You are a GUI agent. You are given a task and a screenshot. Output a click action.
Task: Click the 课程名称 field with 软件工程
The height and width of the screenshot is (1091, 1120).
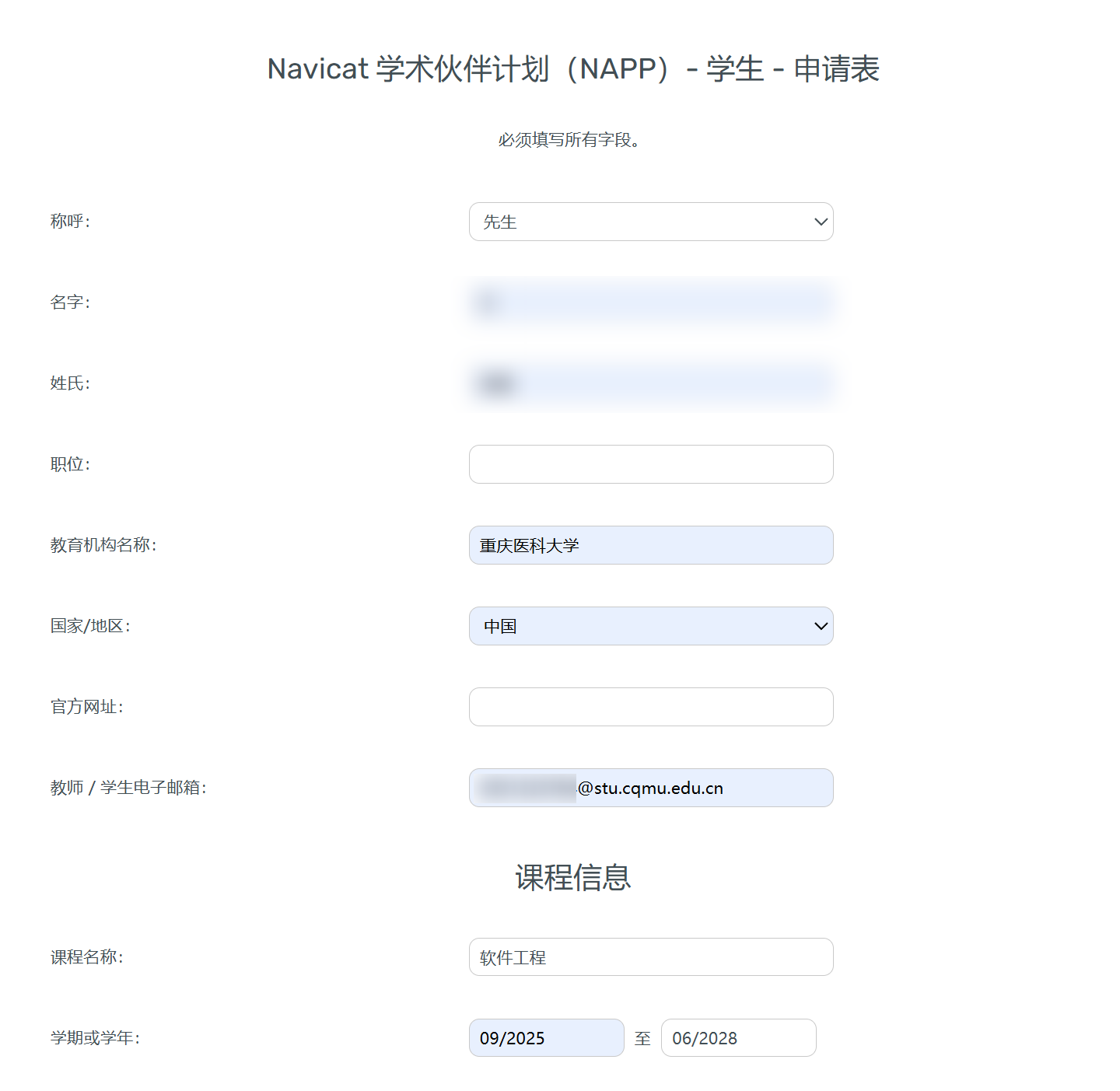(x=650, y=957)
